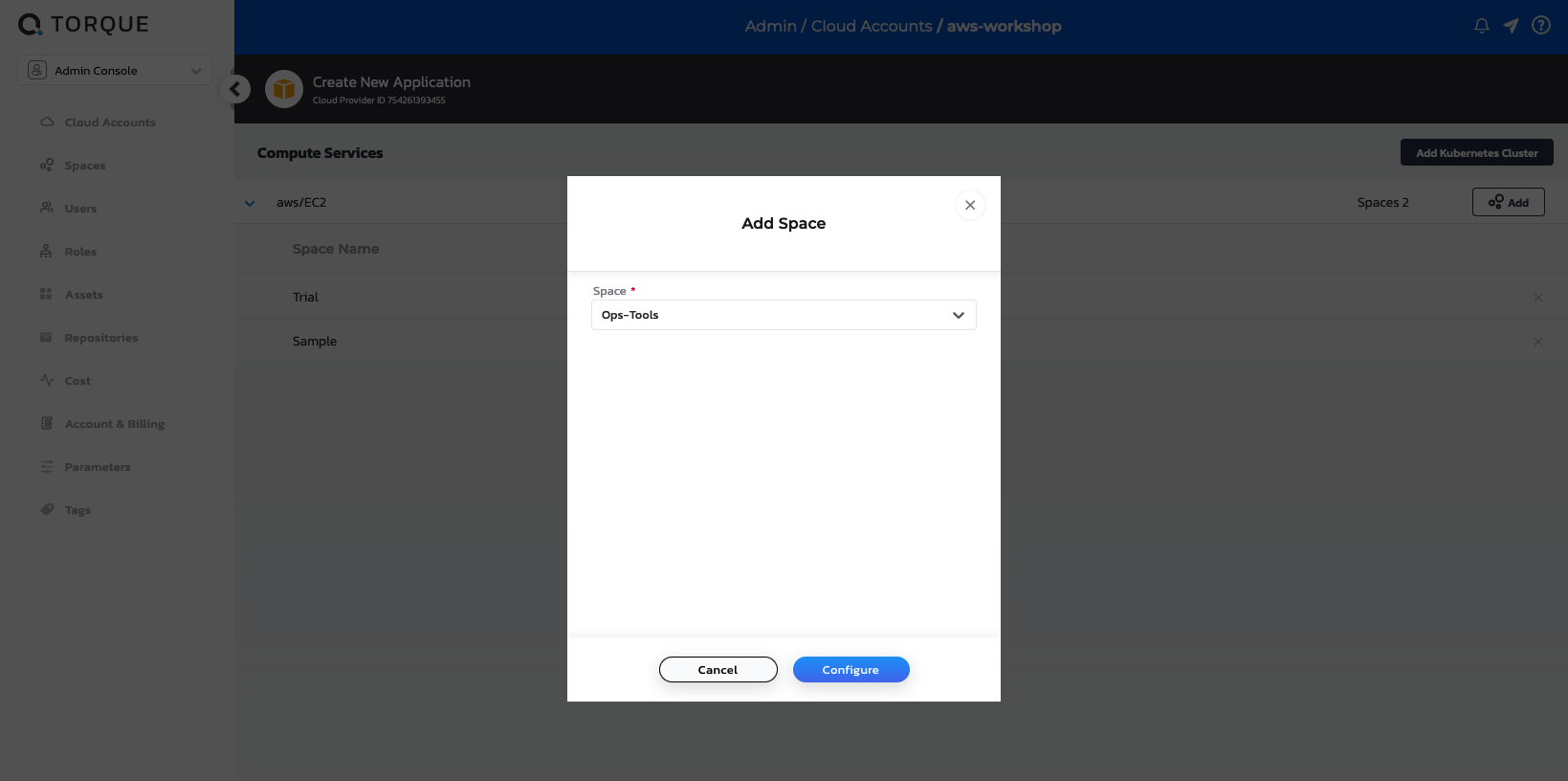This screenshot has height=781, width=1568.
Task: Open Tags in sidebar
Action: (66, 510)
